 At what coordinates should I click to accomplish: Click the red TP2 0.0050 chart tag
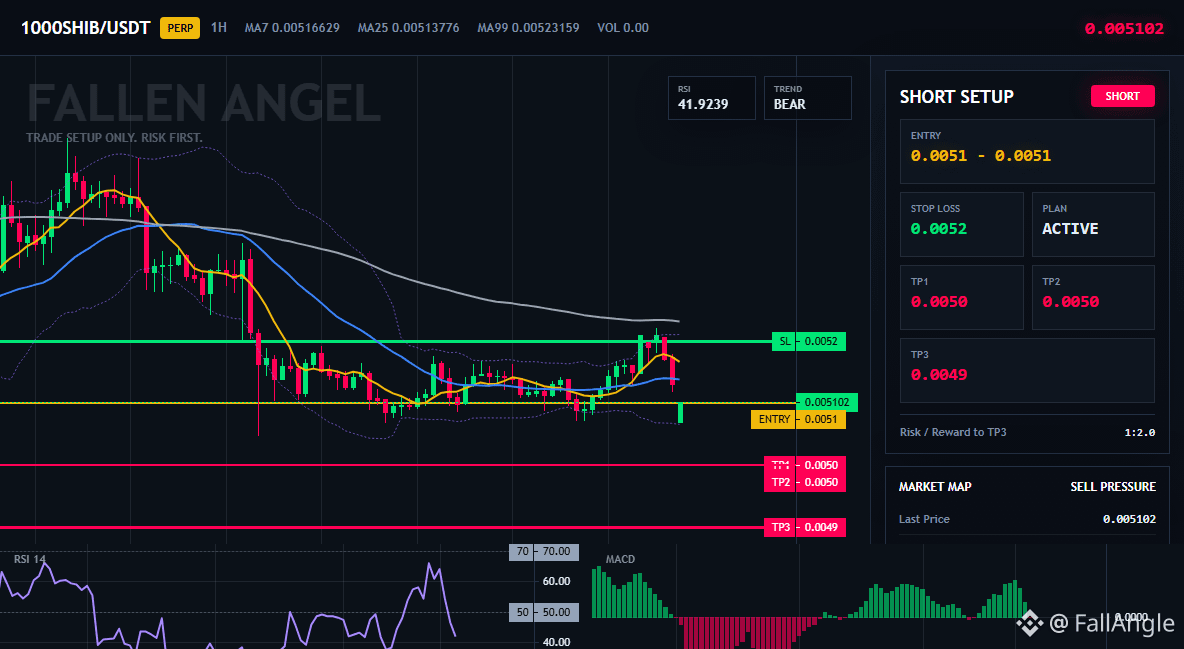[804, 482]
